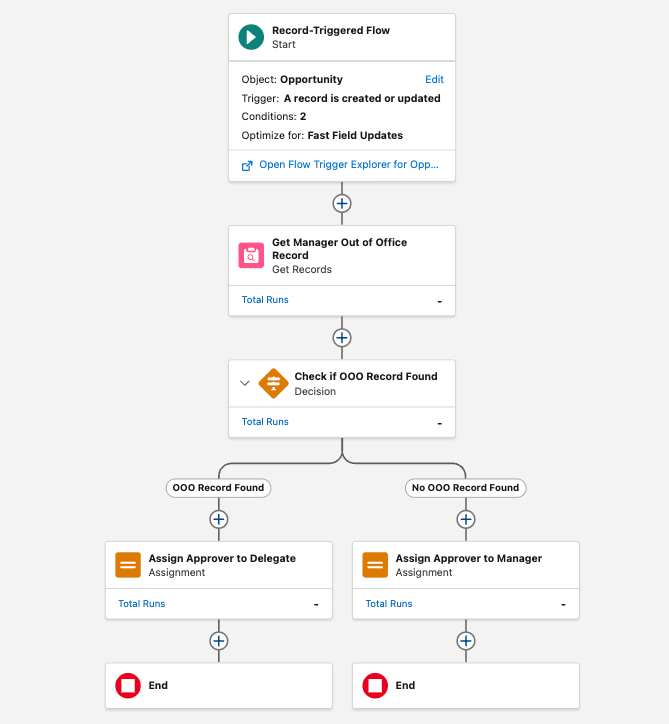The height and width of the screenshot is (724, 669).
Task: Collapse the Check if OOO Record Found decision
Action: click(245, 383)
